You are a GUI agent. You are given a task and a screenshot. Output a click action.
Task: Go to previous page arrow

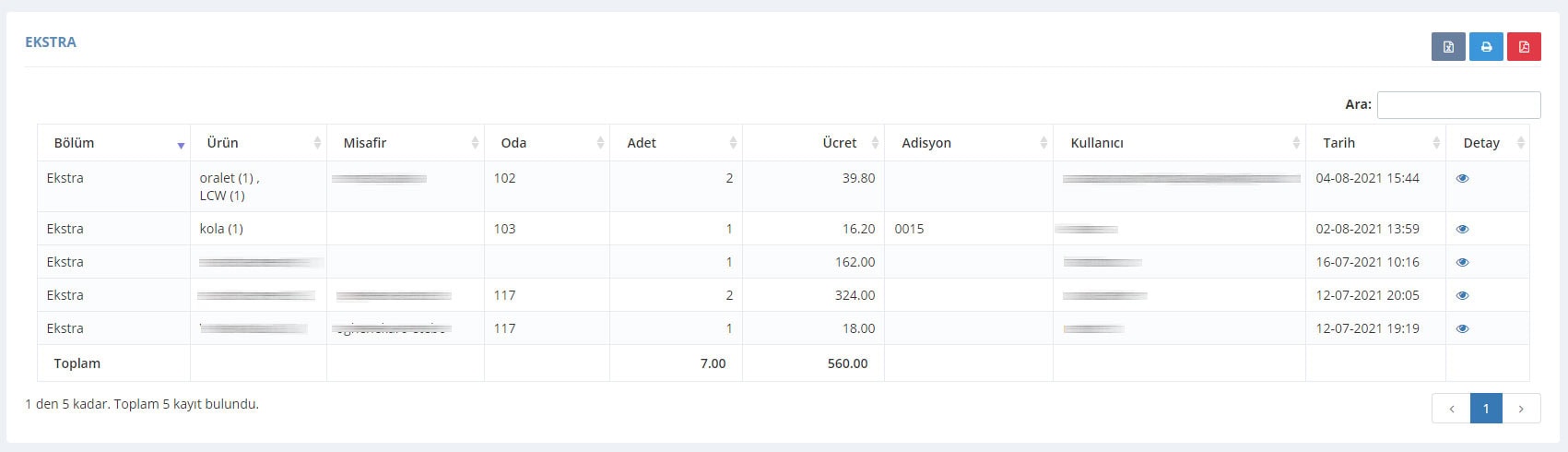tap(1451, 409)
